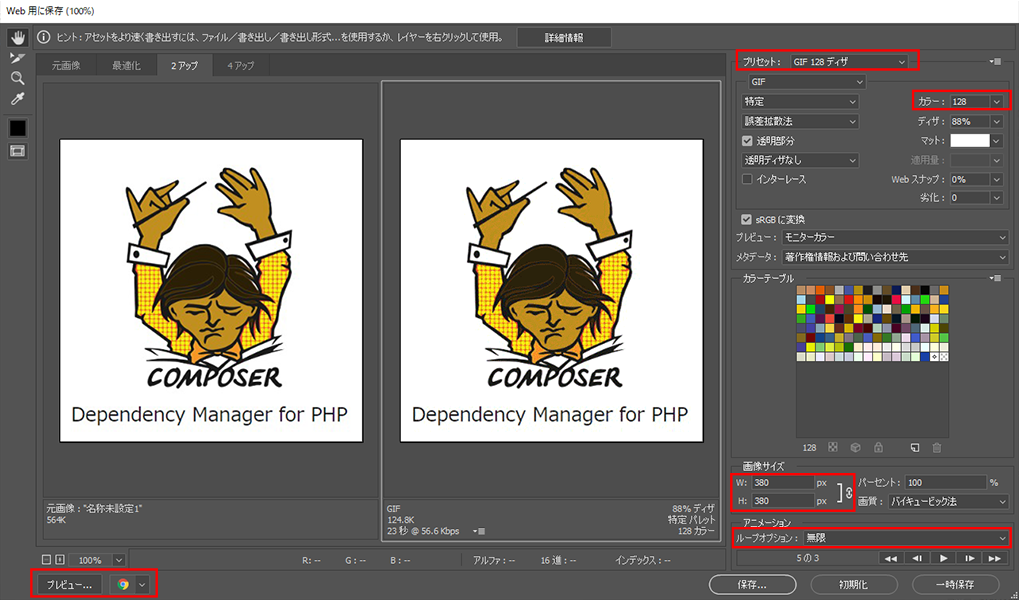1019x600 pixels.
Task: Open the 画質 バイキュービック法 dropdown
Action: 948,501
